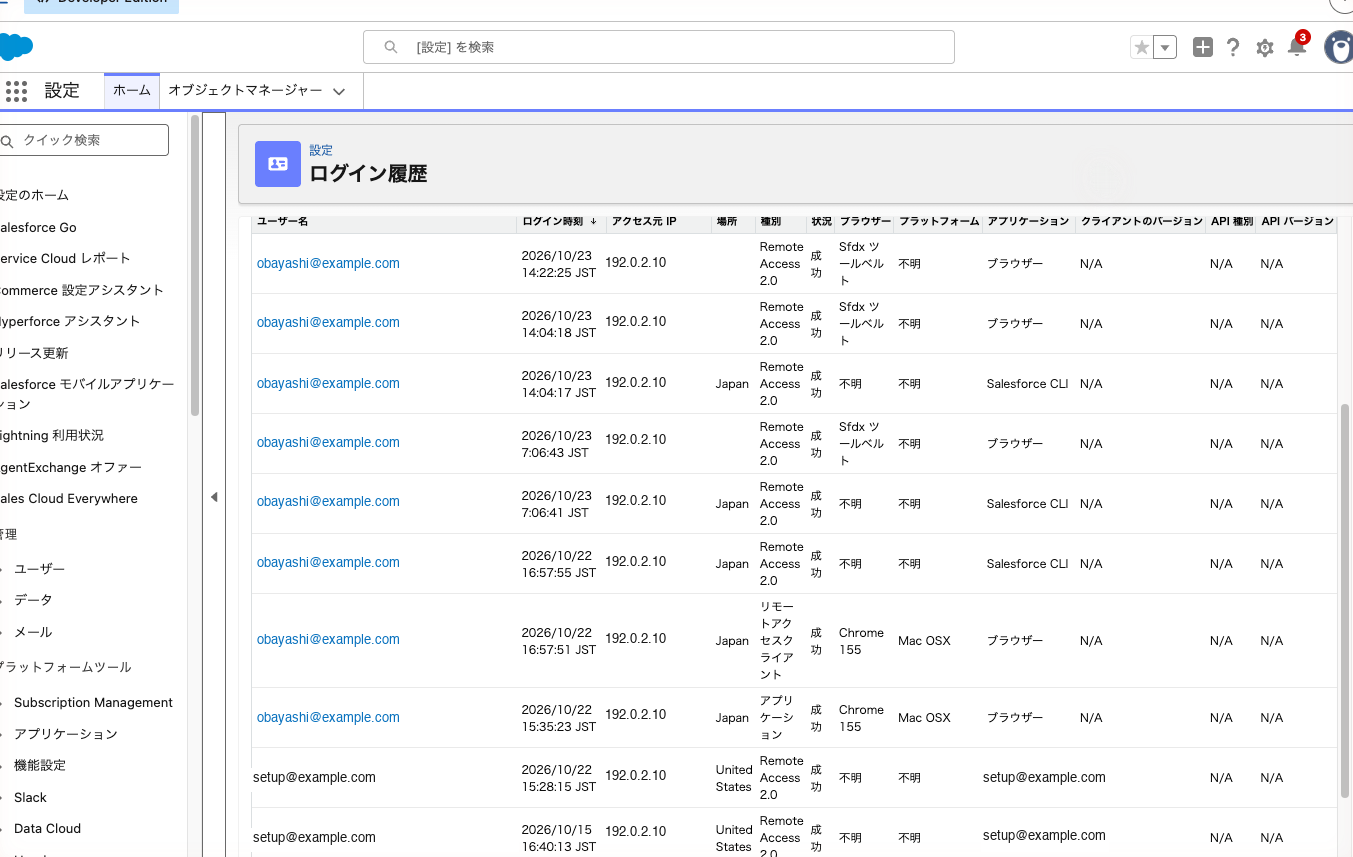Click the アクセス元 IP column header
The height and width of the screenshot is (857, 1353).
tap(644, 221)
